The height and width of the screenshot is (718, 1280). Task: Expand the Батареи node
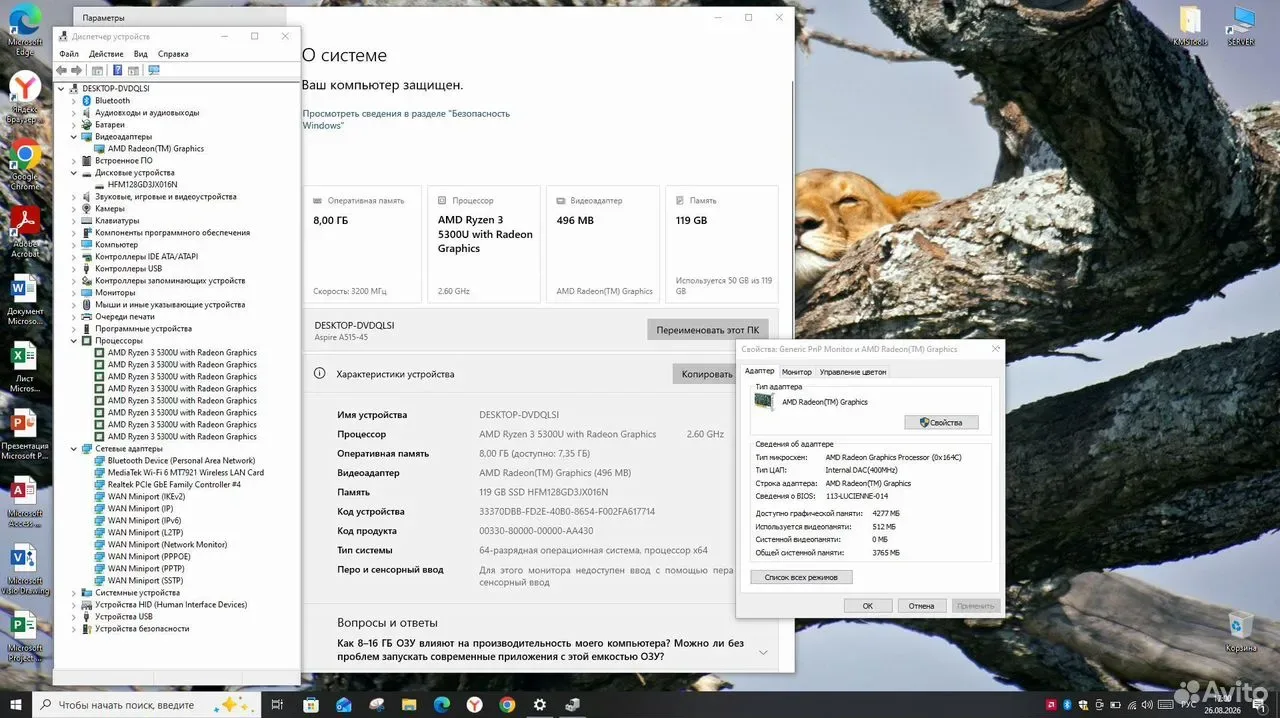click(73, 124)
